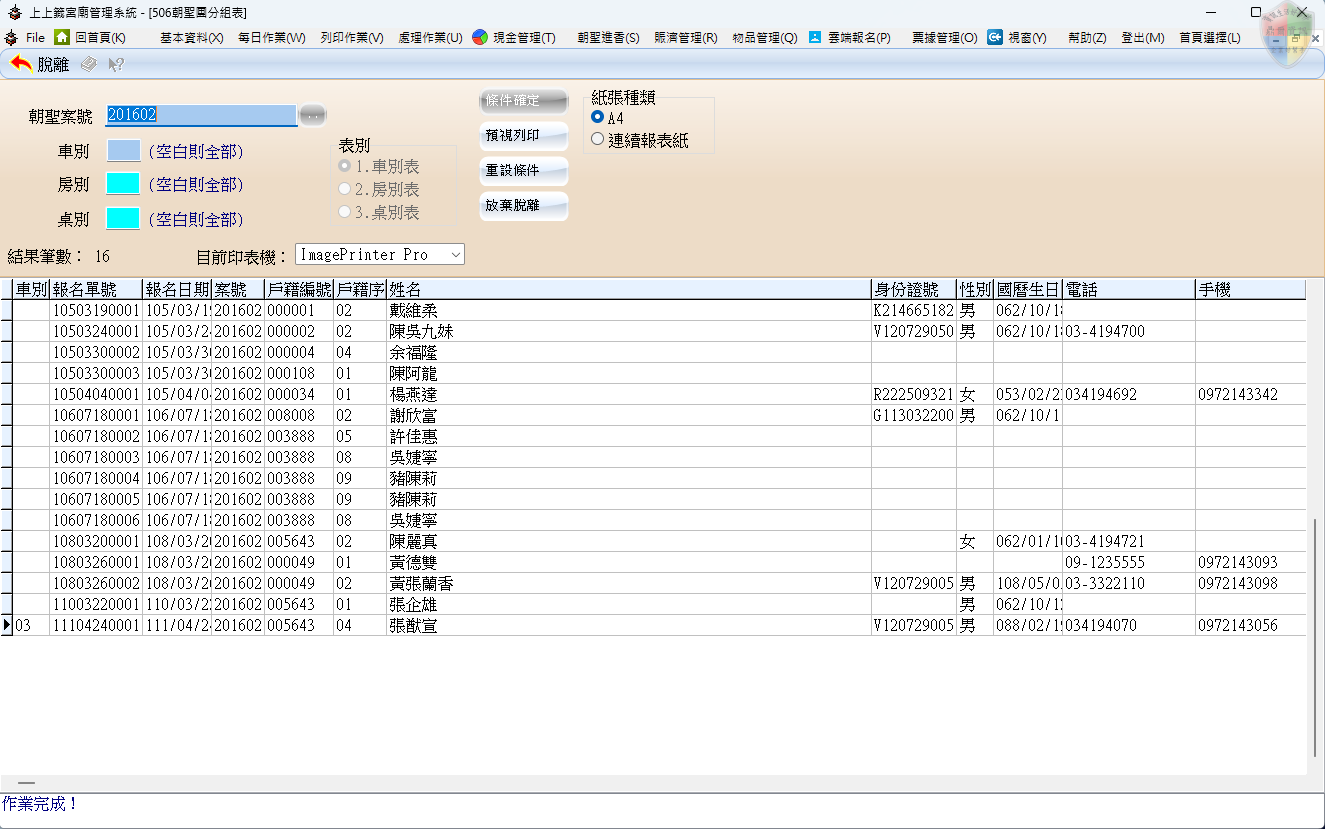Click the cyan 房別 input box
The image size is (1325, 829).
124,184
